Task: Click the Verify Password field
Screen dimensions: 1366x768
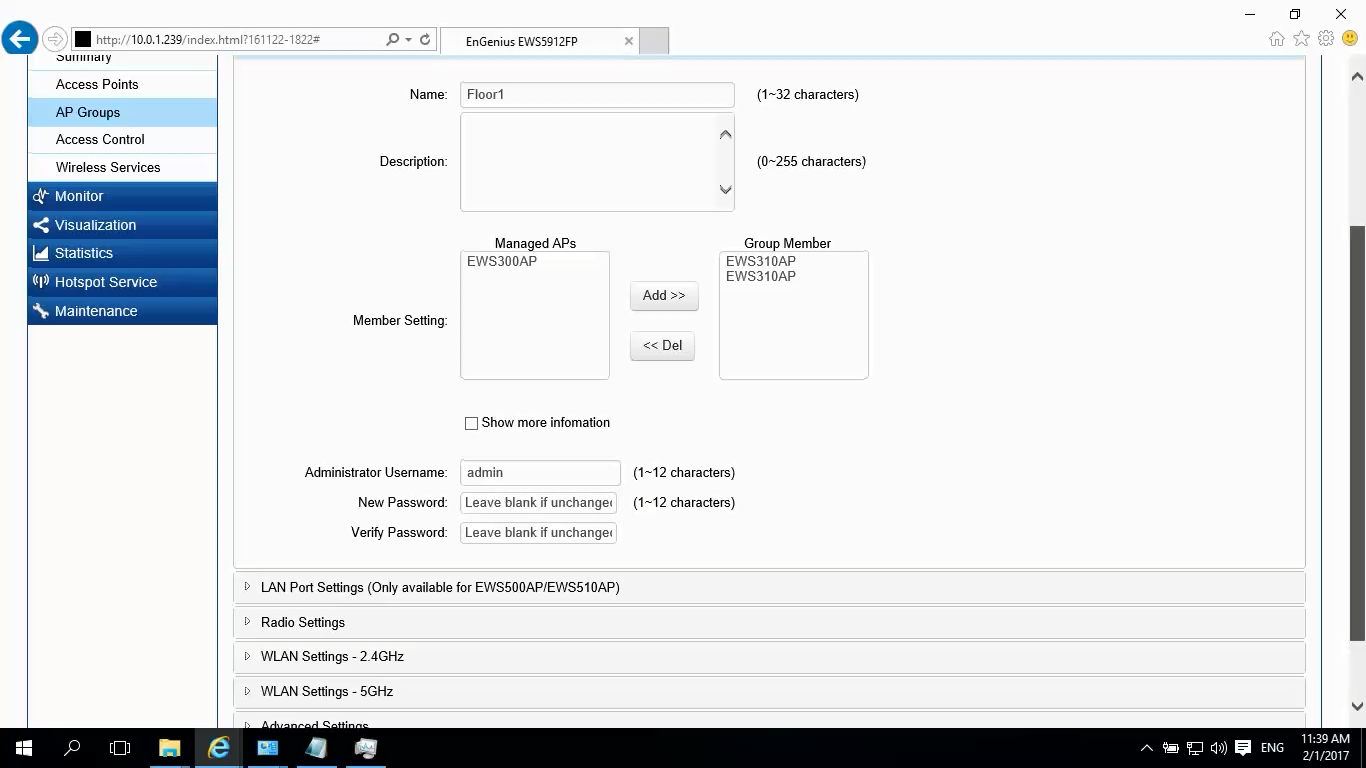Action: (538, 533)
